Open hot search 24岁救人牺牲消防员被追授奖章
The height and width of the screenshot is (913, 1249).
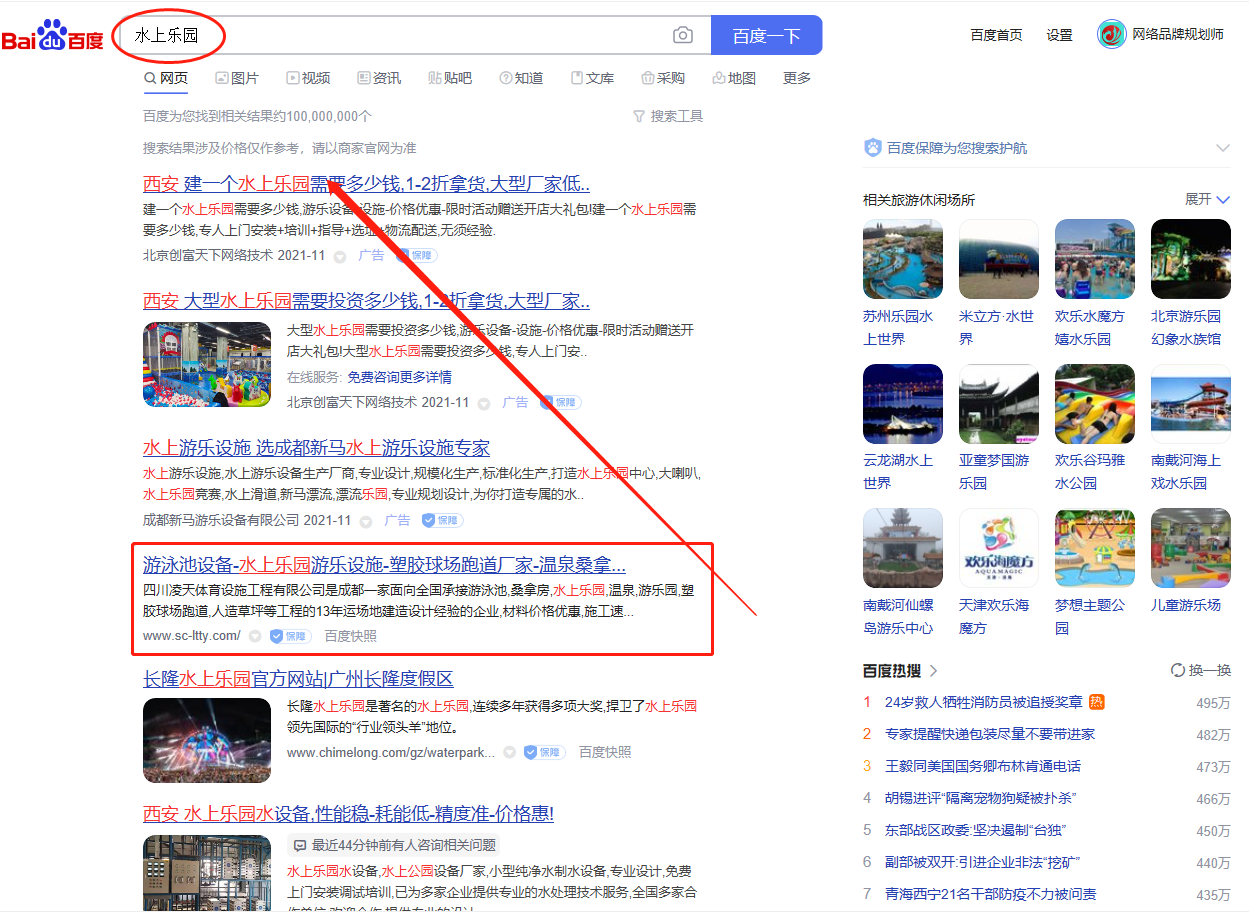pos(984,702)
